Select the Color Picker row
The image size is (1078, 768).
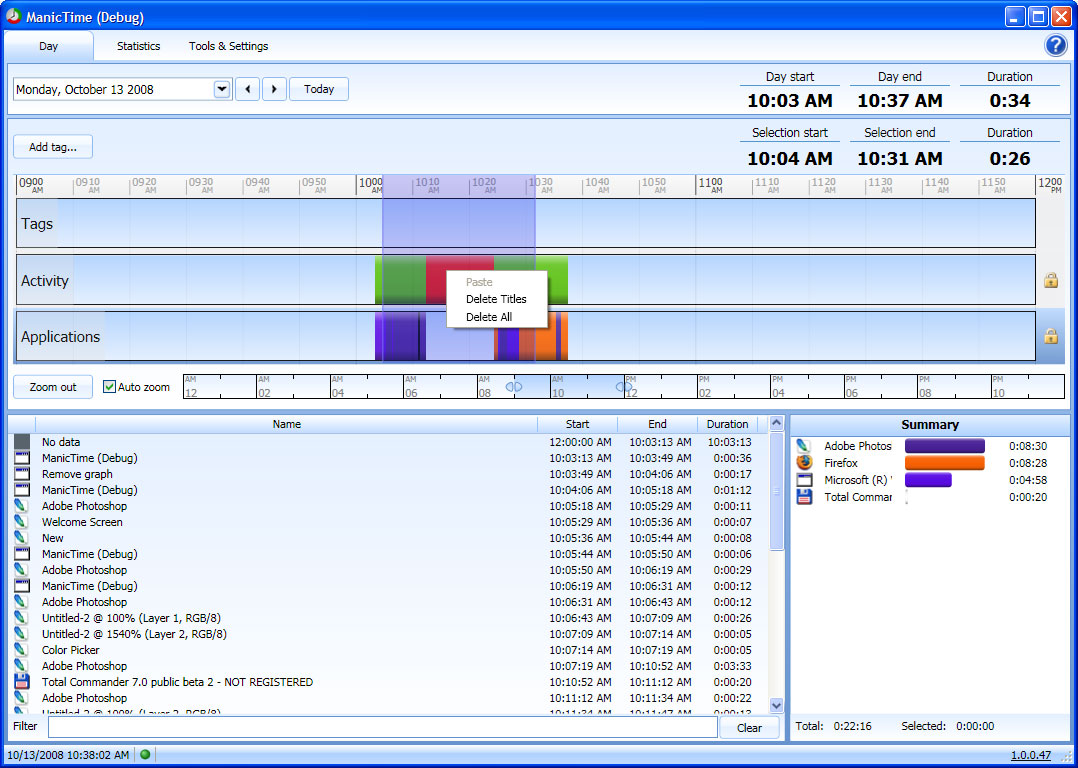pos(389,650)
